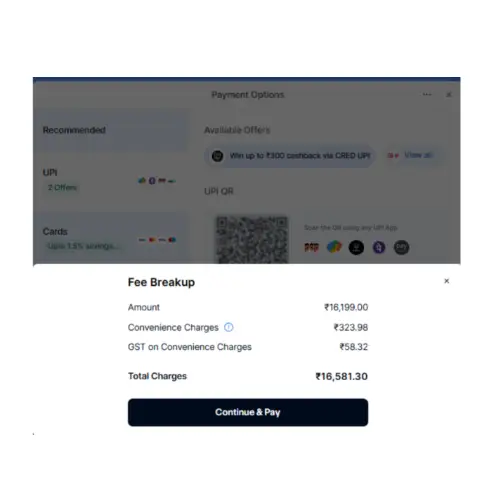This screenshot has height=500, width=500.
Task: Click the card network logos beside Cards
Action: [157, 240]
